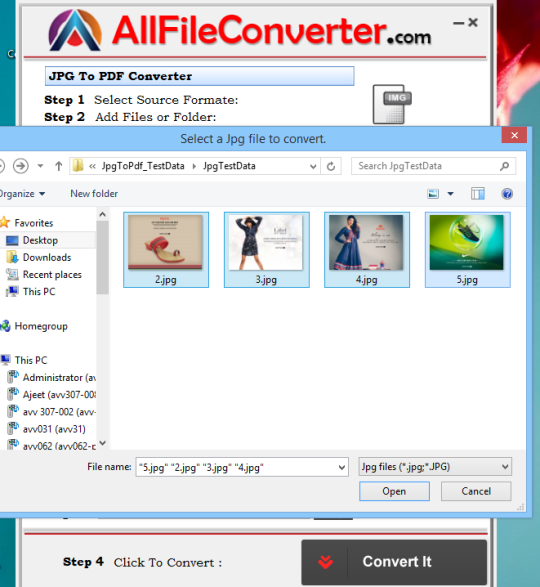
Task: Change the view icon mode
Action: 433,194
